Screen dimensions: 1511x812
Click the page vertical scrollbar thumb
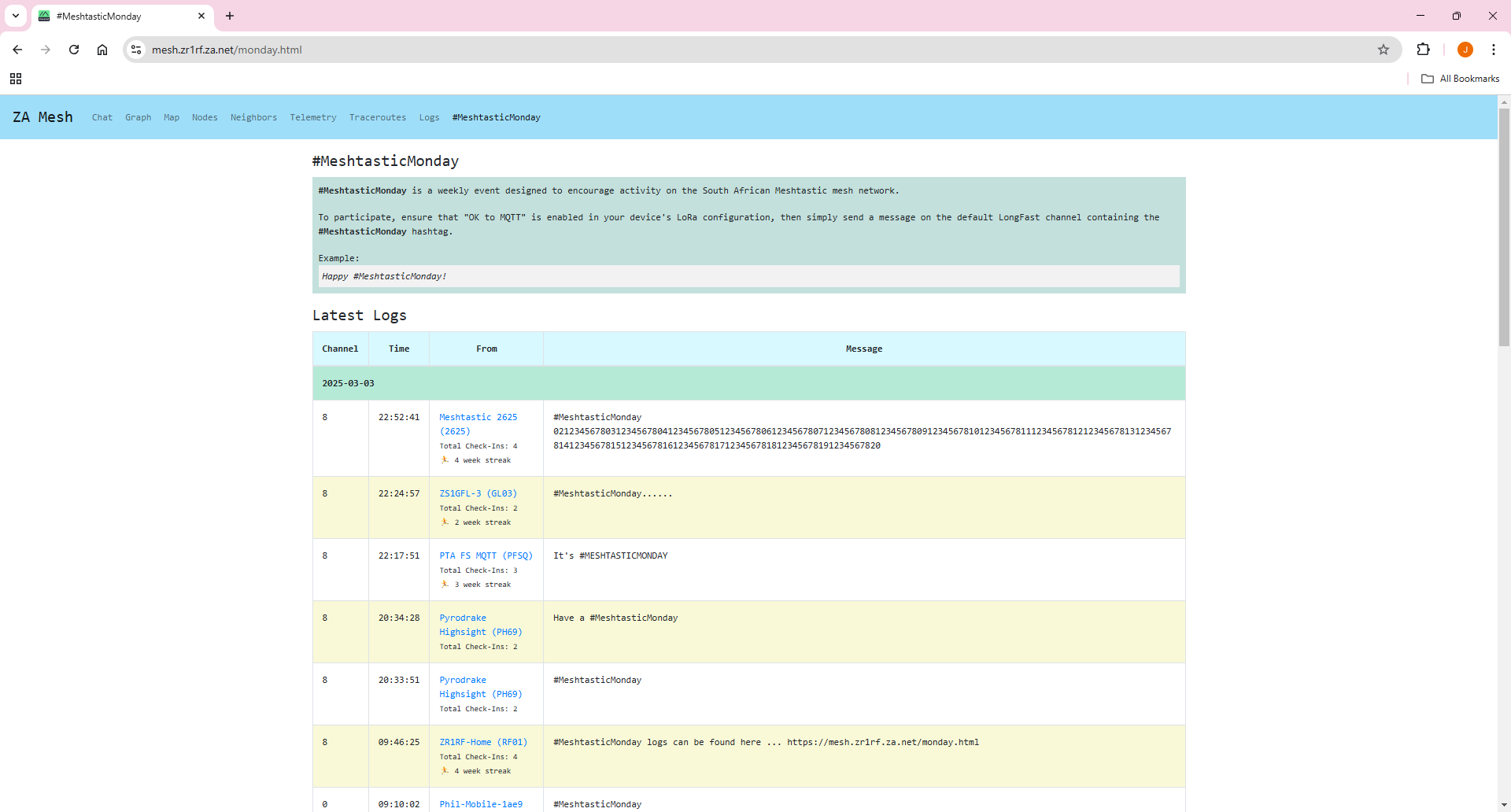(x=1504, y=228)
